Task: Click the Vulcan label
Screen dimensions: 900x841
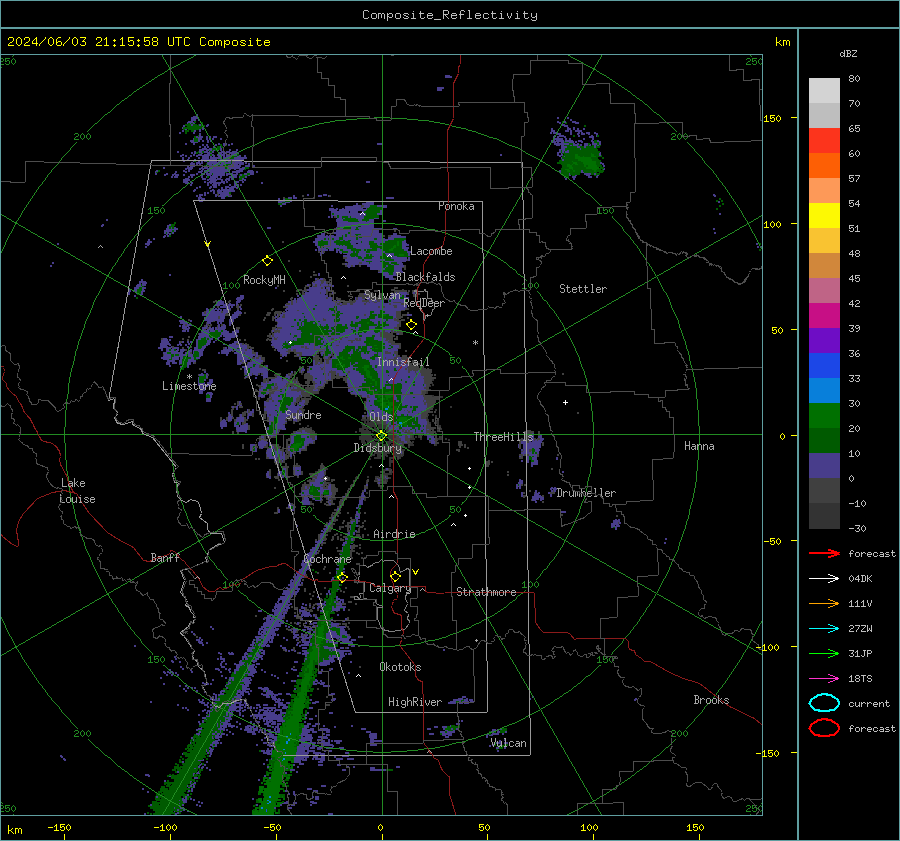Action: (508, 743)
